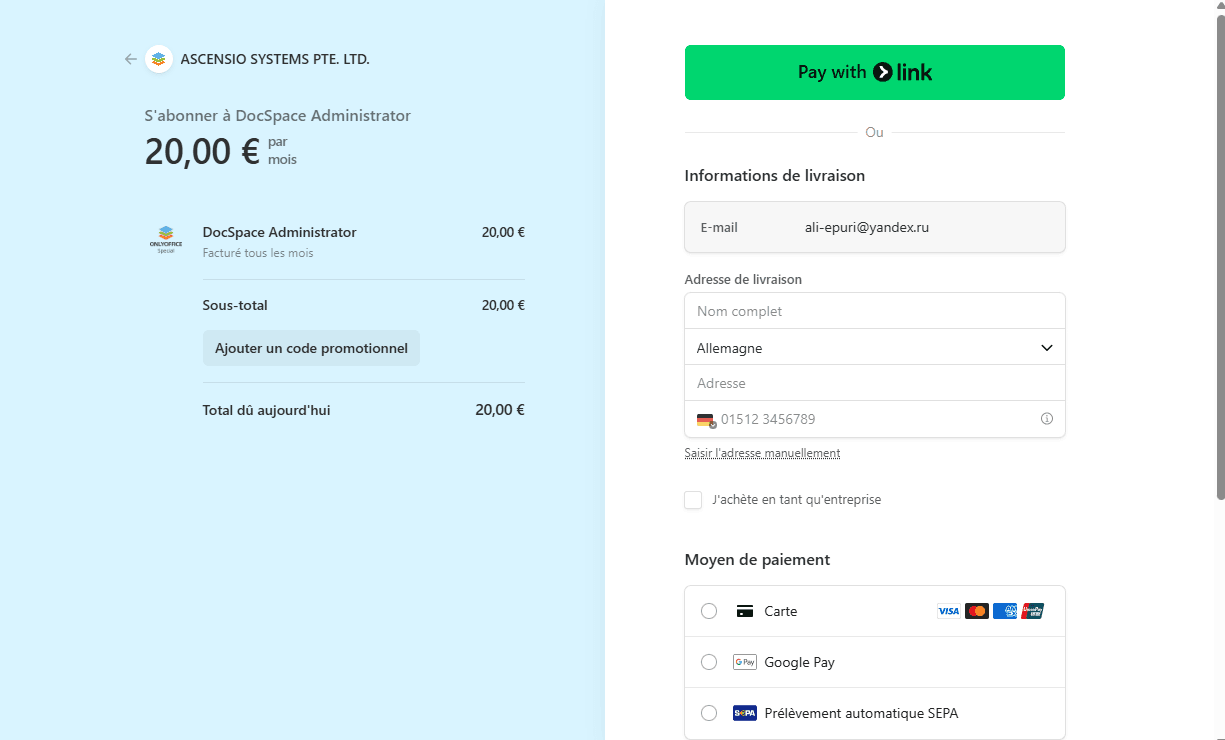Click the UnionPay icon
Screen dimensions: 1225x740
pyautogui.click(x=1032, y=610)
